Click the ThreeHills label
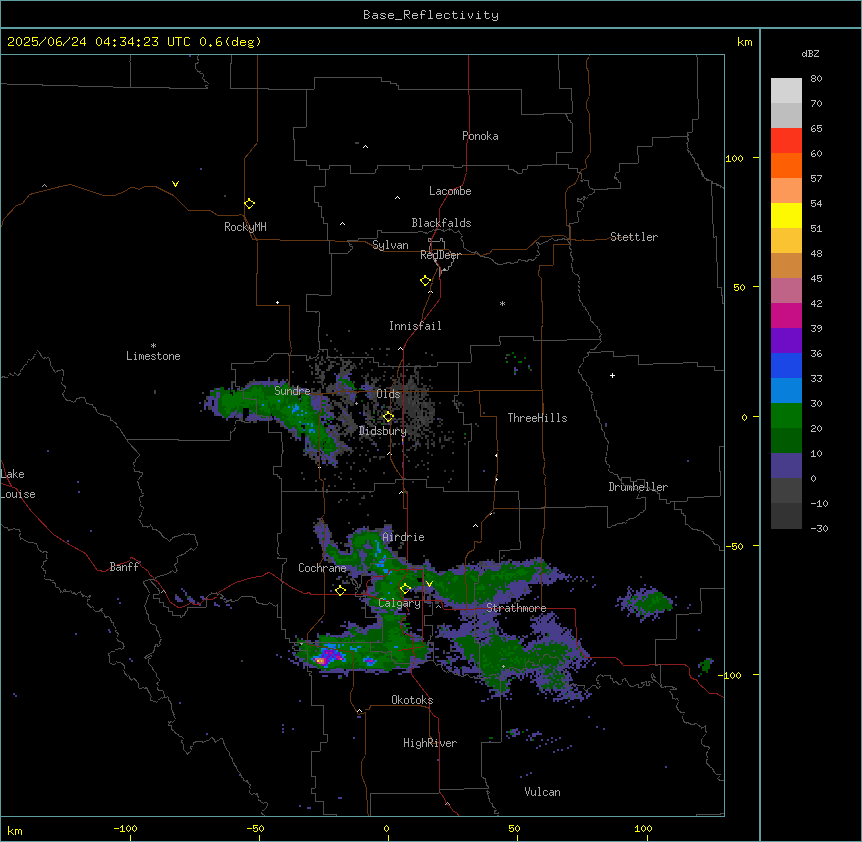This screenshot has width=862, height=842. click(x=537, y=418)
